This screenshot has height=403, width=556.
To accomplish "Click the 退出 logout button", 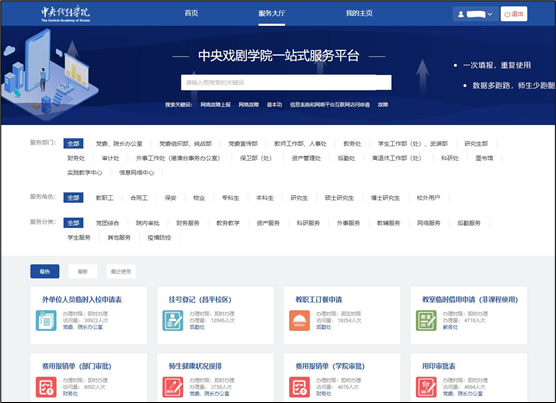I will point(514,14).
